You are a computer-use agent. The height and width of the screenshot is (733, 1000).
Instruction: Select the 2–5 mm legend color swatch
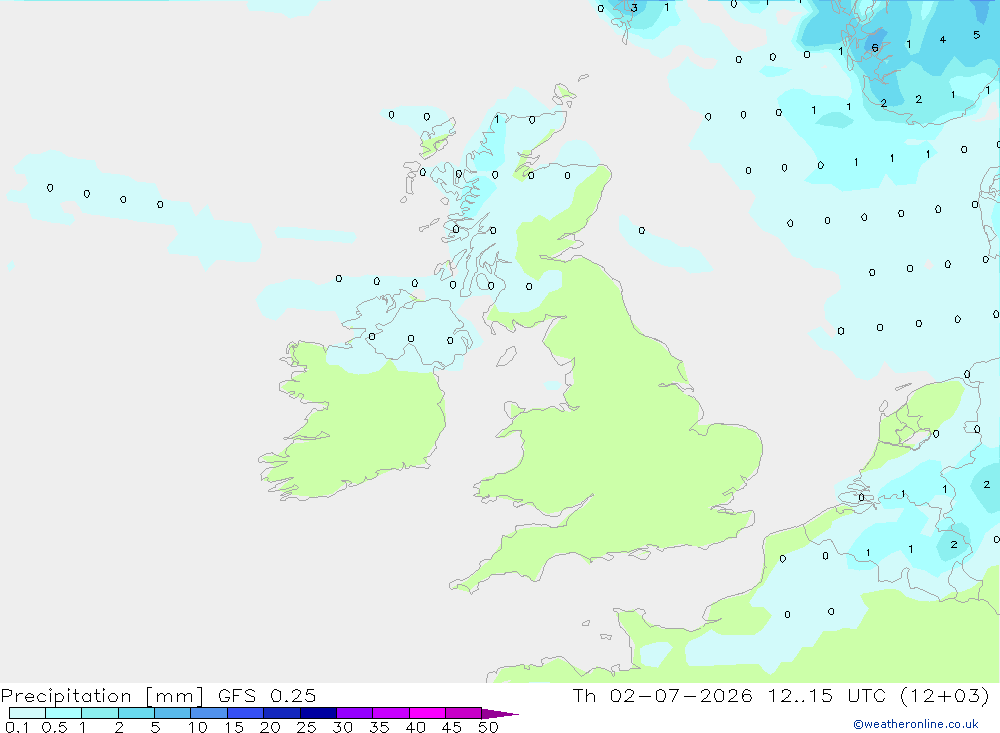[136, 713]
